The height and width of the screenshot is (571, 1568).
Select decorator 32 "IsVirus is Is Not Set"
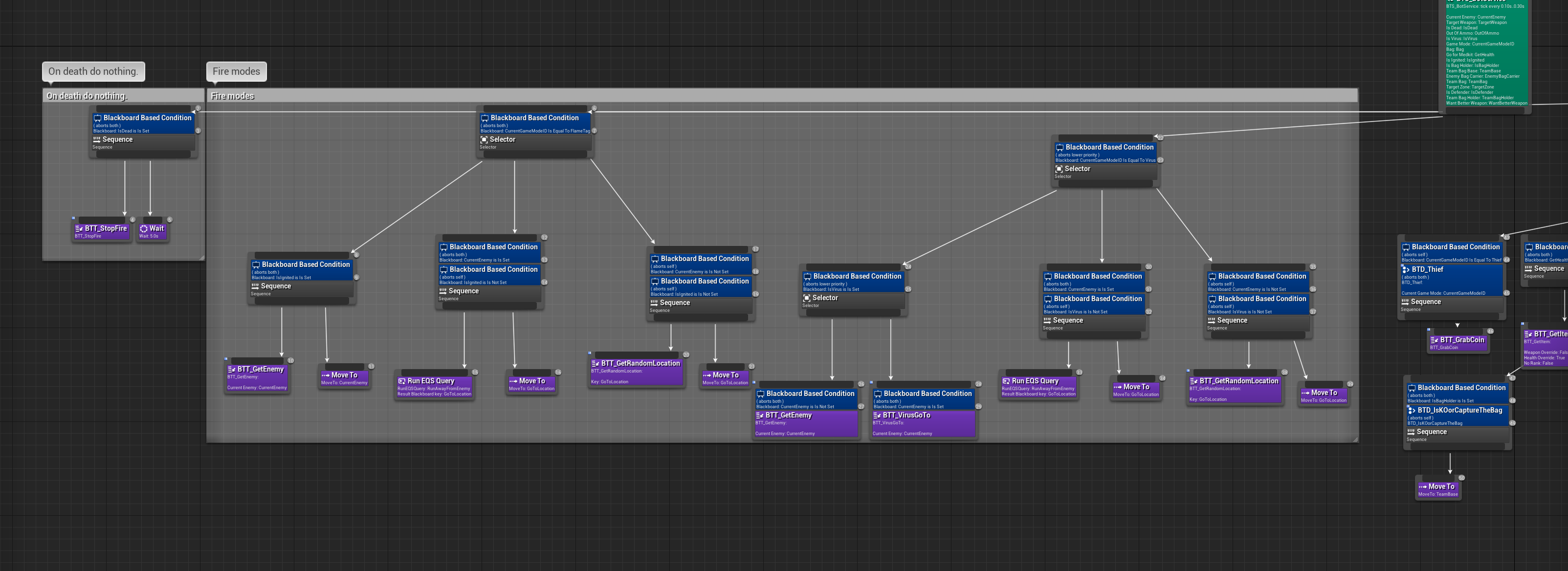pos(1094,305)
